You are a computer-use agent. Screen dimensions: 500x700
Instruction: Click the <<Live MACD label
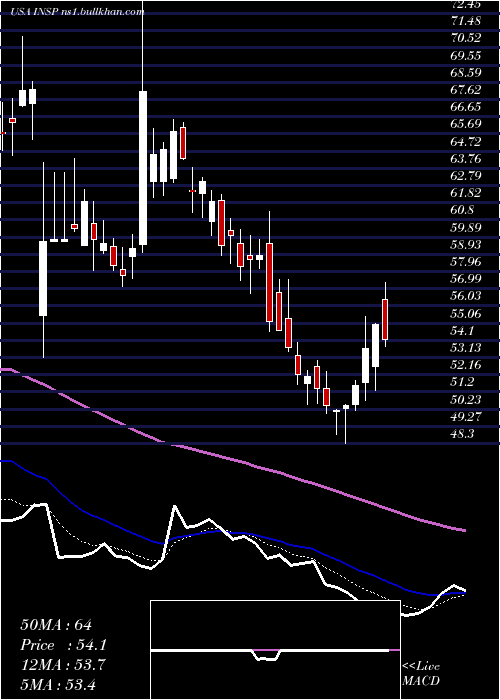(421, 674)
